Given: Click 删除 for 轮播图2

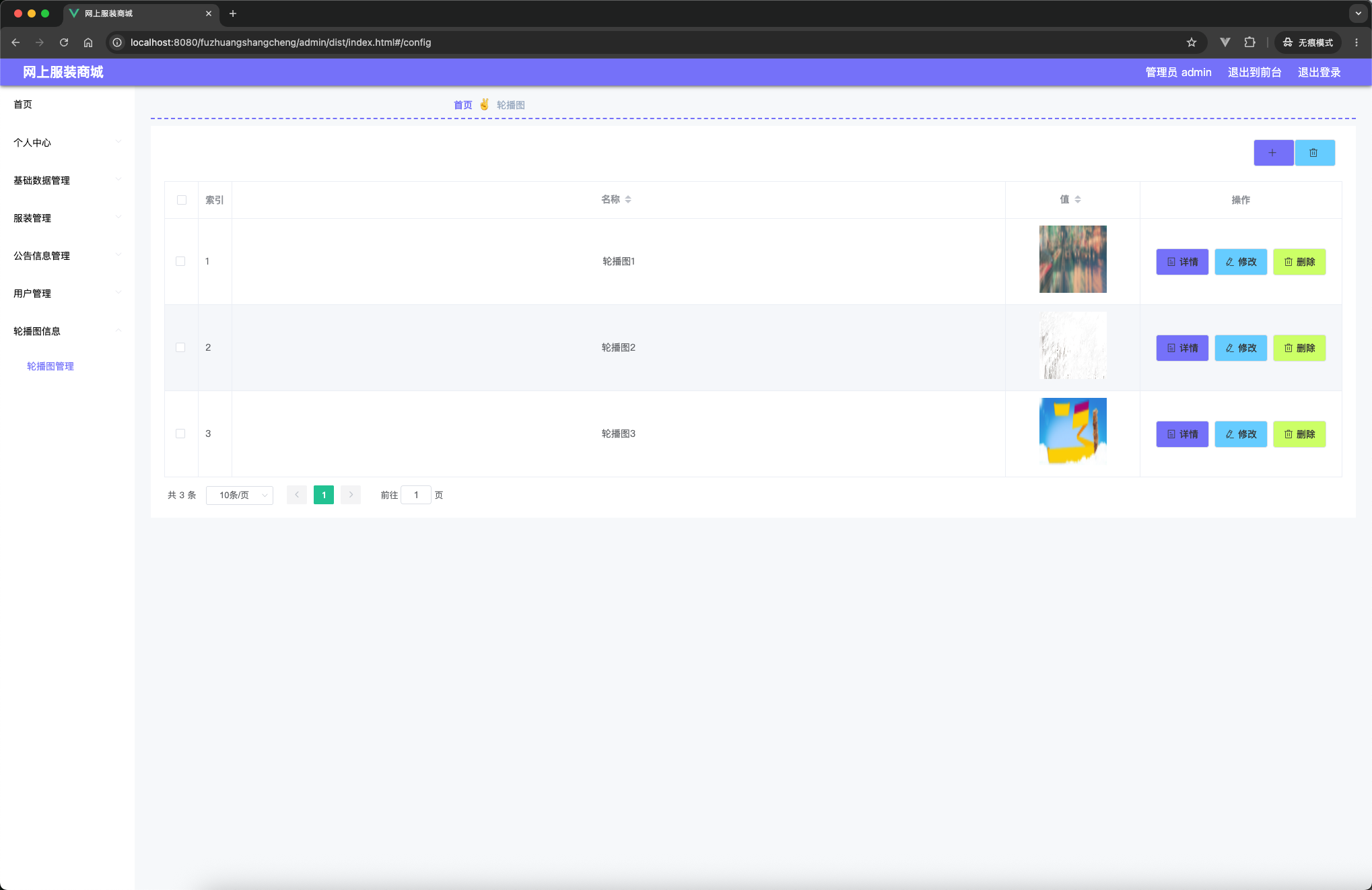Looking at the screenshot, I should (x=1299, y=348).
